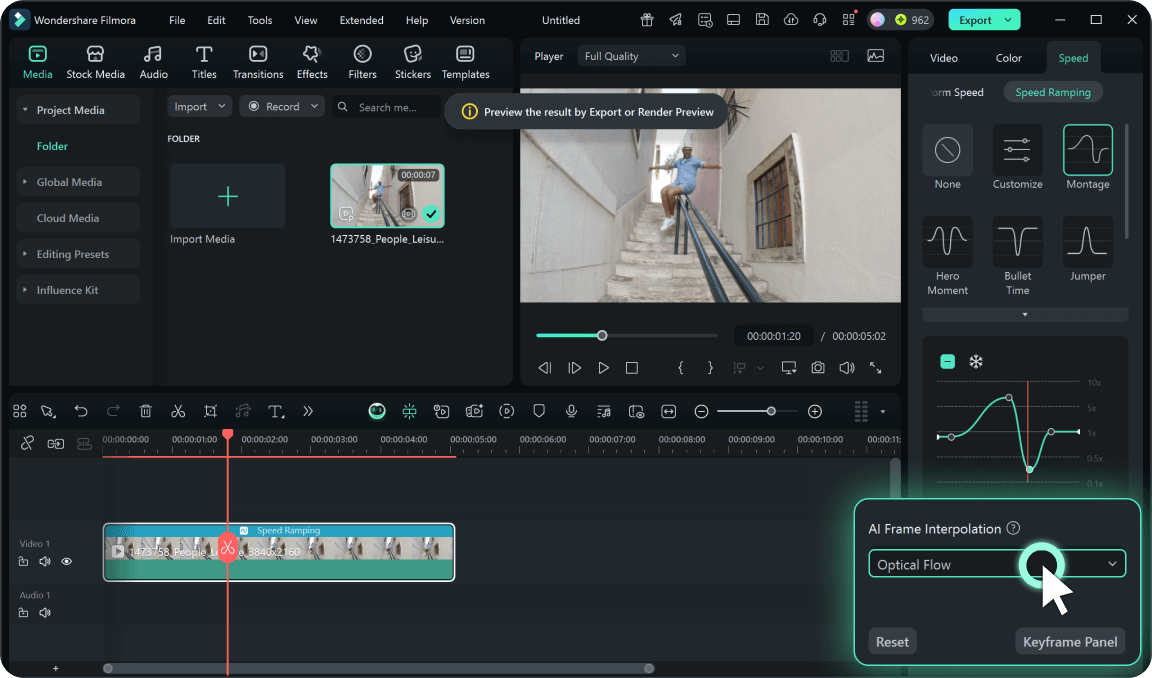Expand more speed ramping presets arrow
The height and width of the screenshot is (678, 1152).
click(1025, 314)
